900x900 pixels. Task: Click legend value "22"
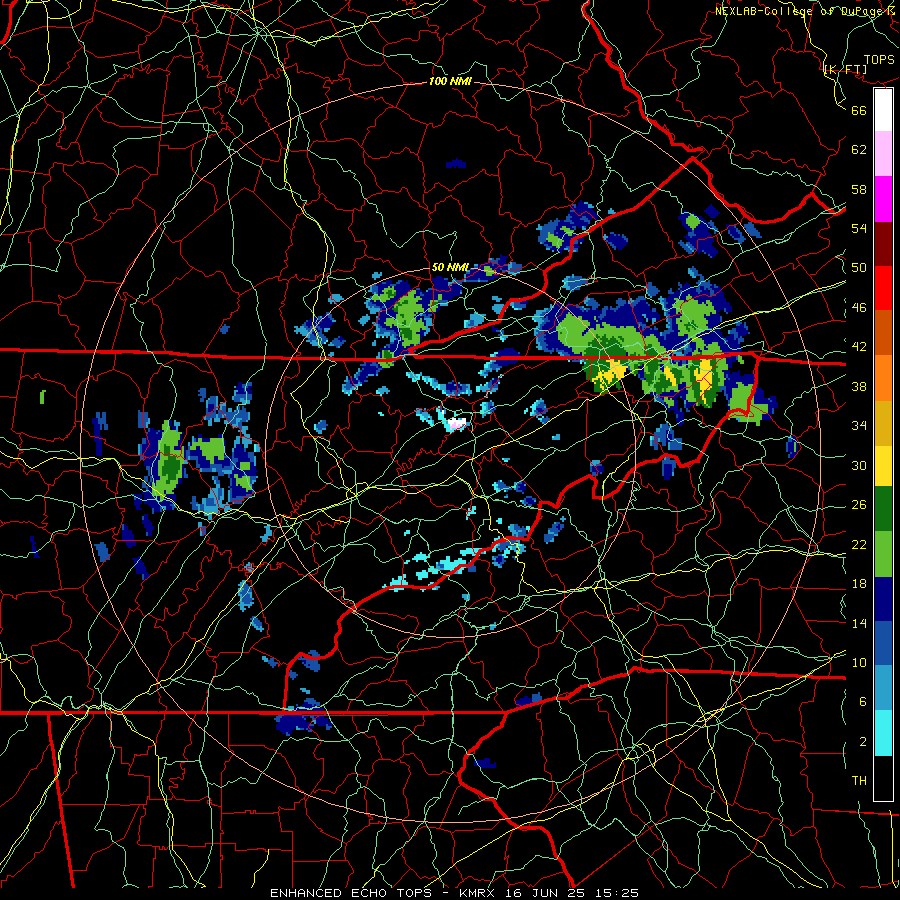pos(859,545)
